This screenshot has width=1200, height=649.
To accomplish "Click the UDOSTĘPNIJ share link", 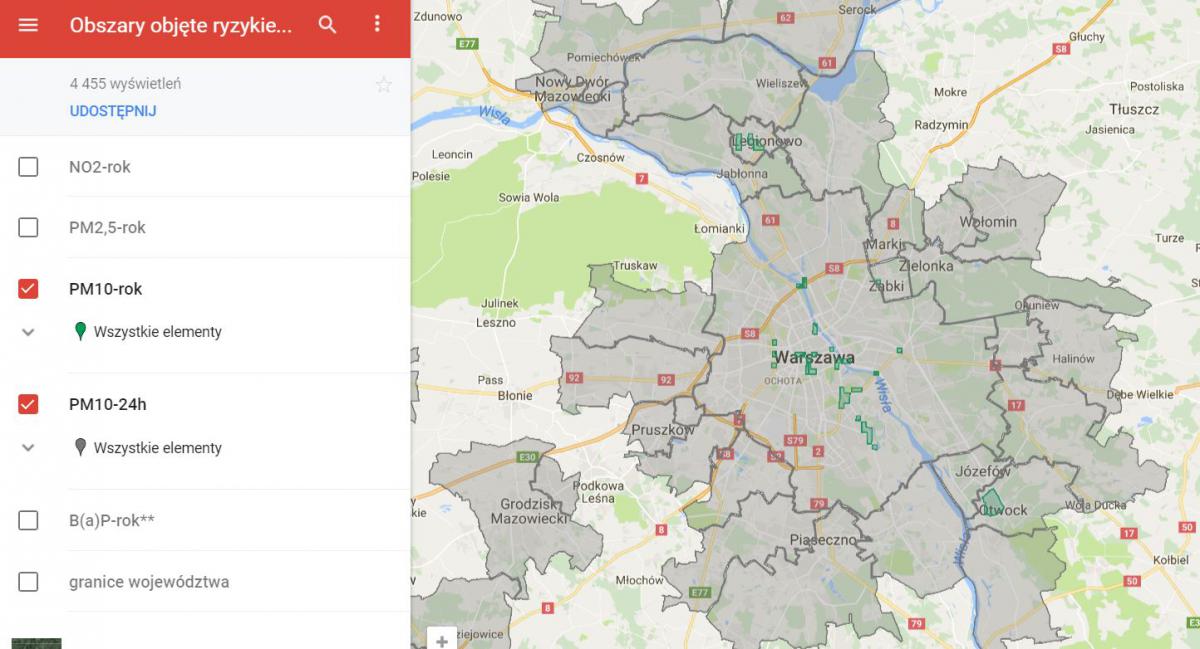I will (x=113, y=111).
